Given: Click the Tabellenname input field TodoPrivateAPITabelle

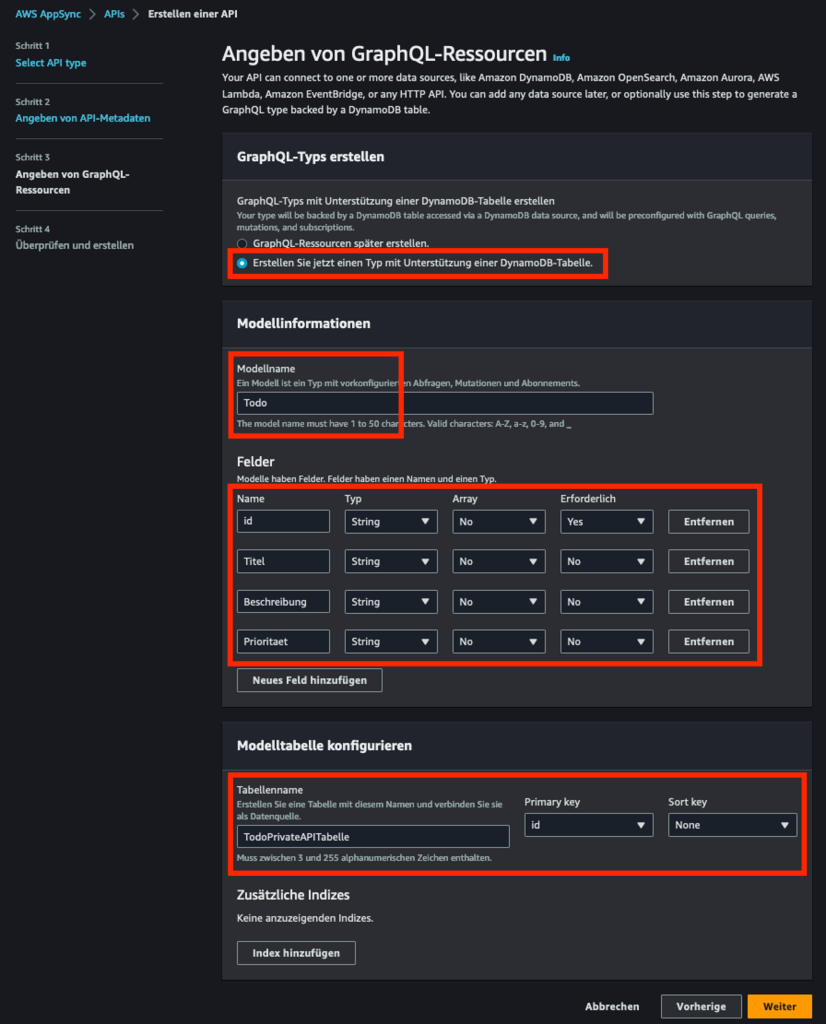Looking at the screenshot, I should (372, 836).
